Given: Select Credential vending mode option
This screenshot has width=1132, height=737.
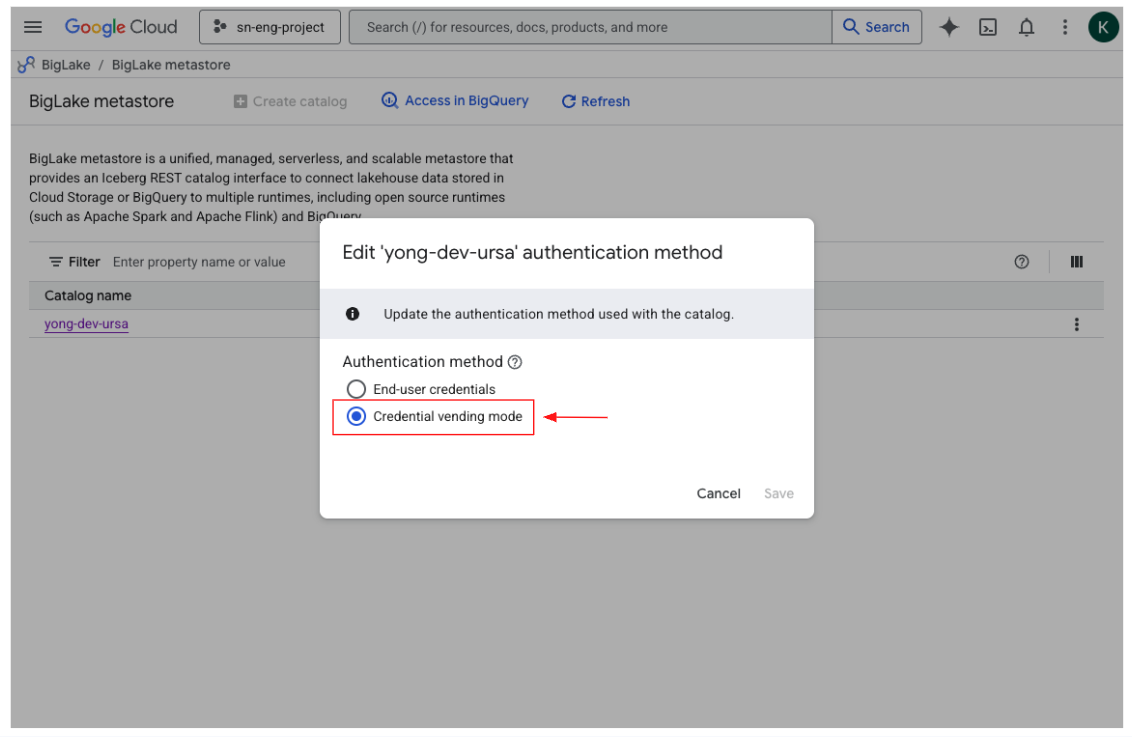Looking at the screenshot, I should [x=356, y=417].
